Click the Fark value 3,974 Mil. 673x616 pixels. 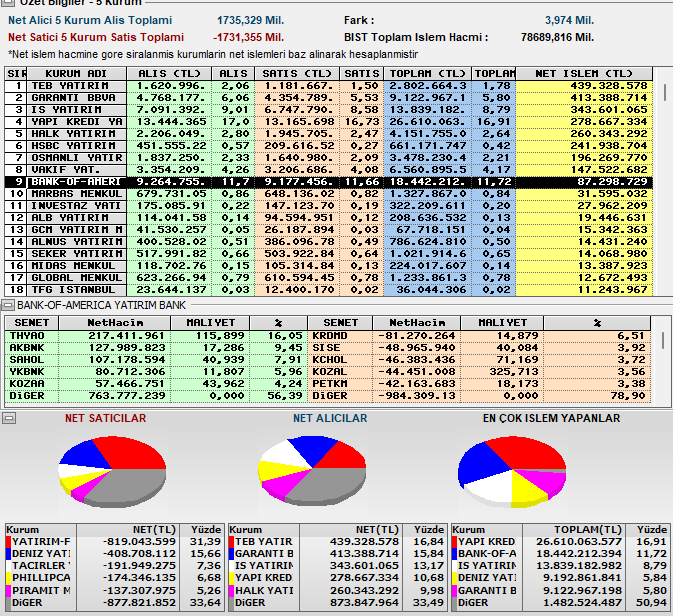tap(570, 20)
